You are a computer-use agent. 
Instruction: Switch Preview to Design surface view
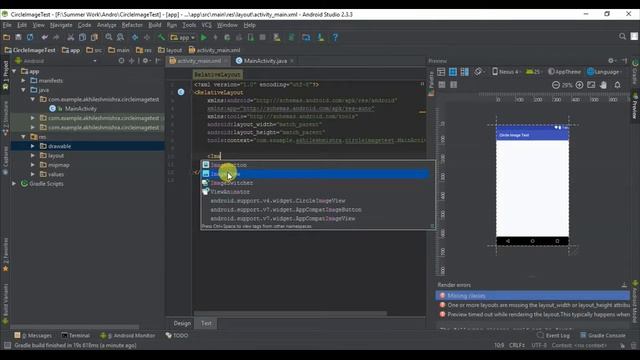[441, 72]
